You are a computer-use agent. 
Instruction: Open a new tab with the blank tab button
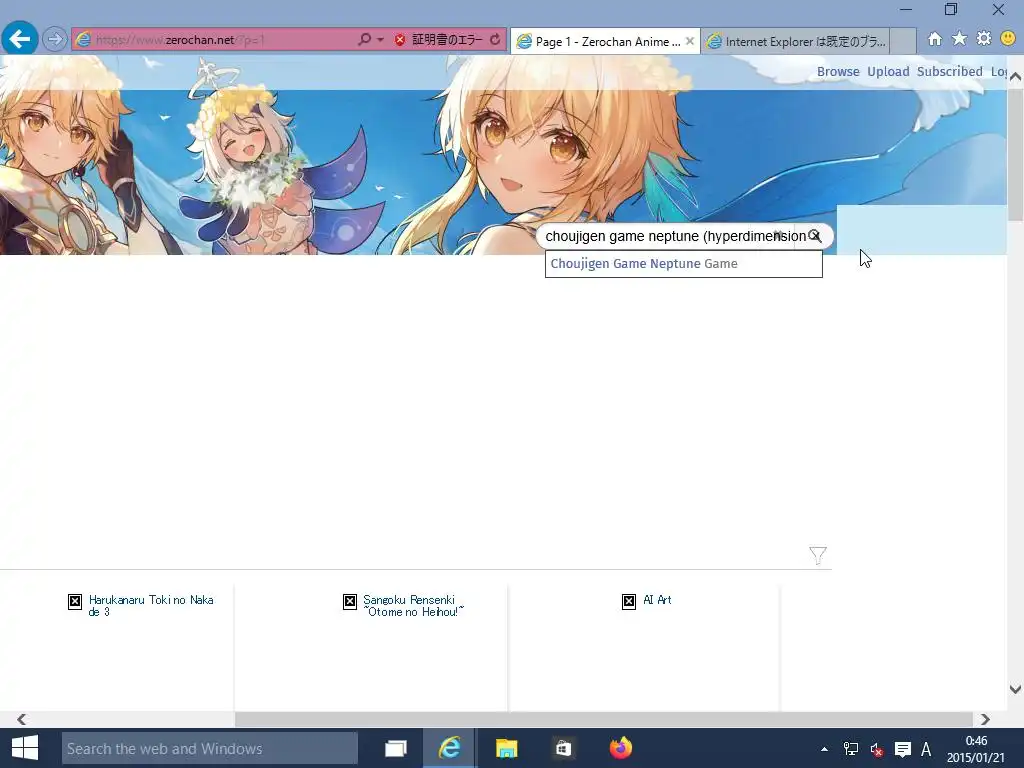pos(903,41)
